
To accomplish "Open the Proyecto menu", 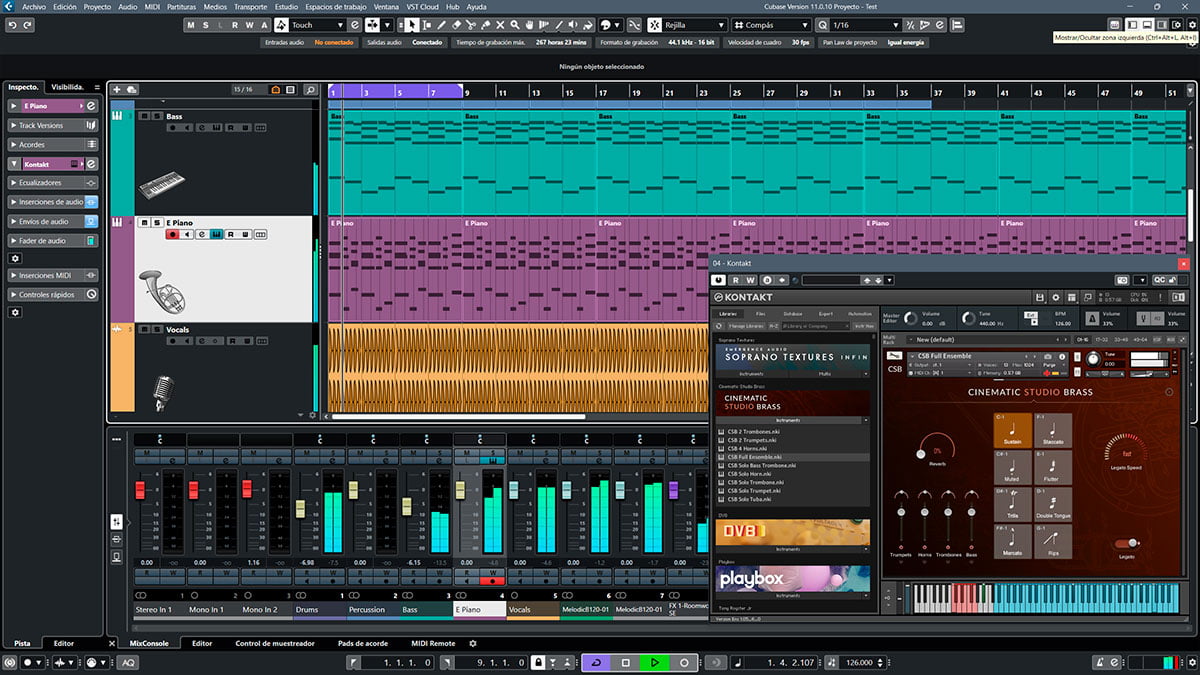I will (x=97, y=6).
